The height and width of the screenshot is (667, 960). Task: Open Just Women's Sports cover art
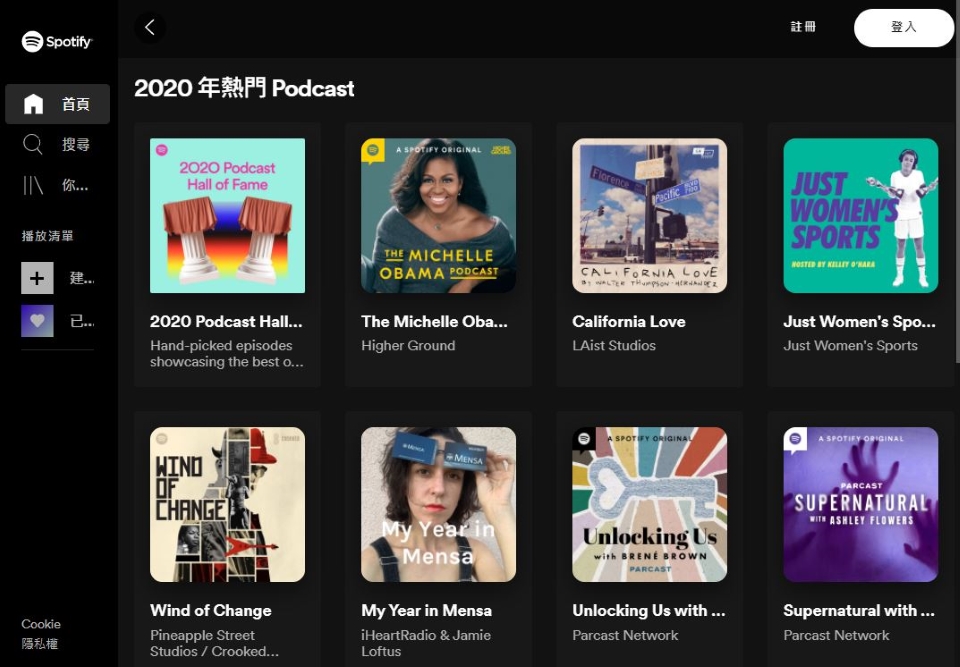[x=861, y=216]
